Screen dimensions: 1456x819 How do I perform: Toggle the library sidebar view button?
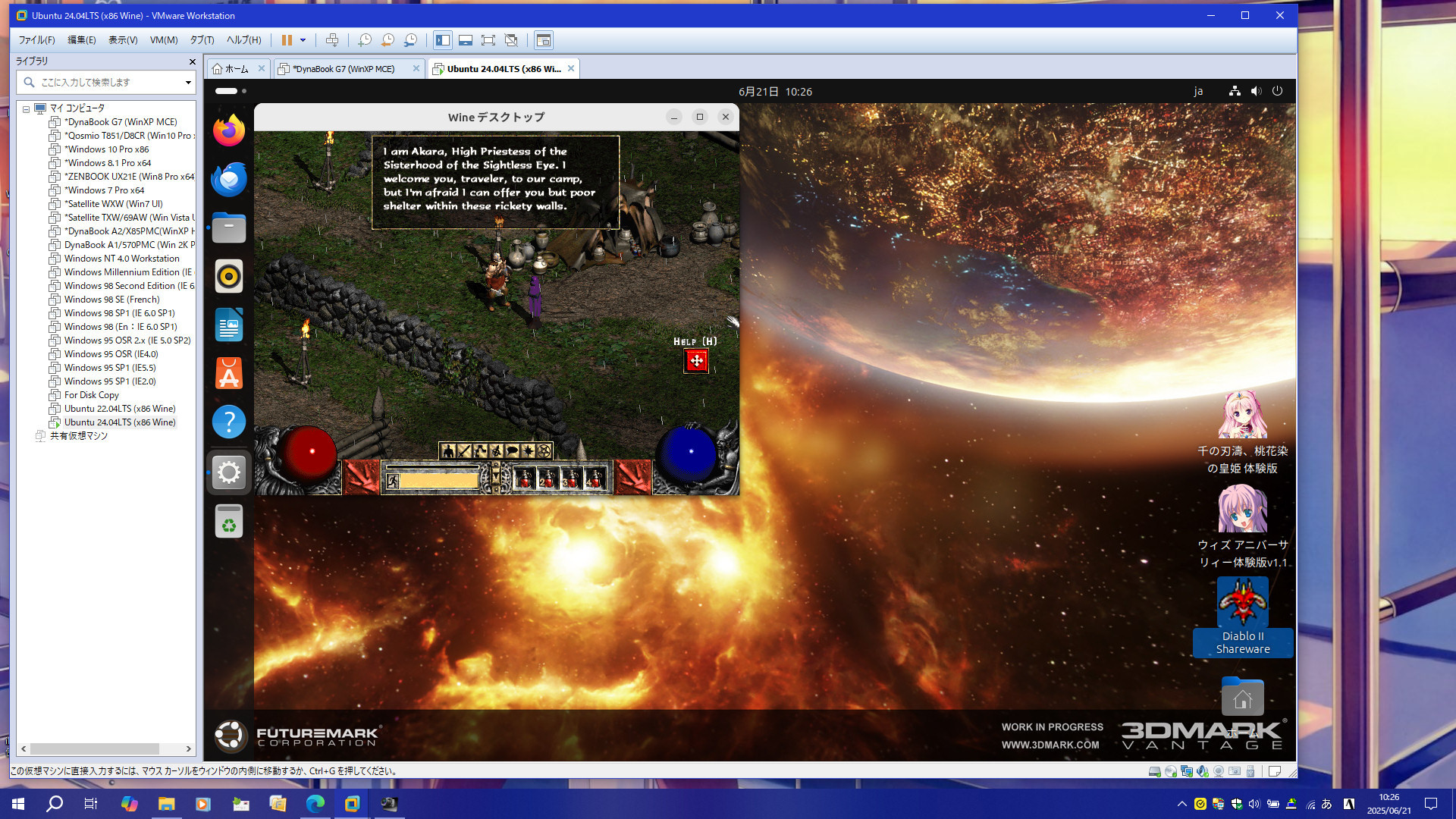443,40
